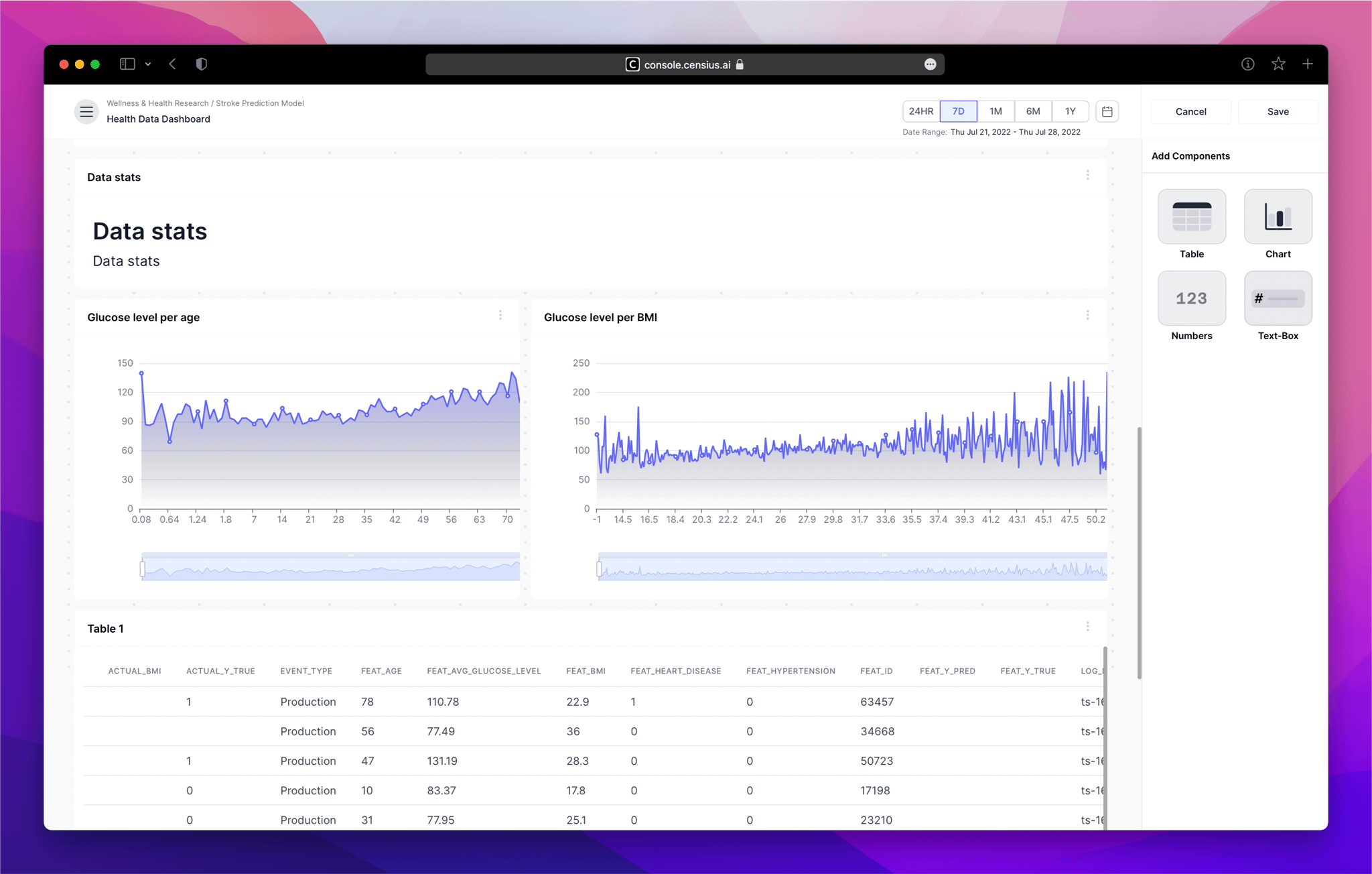The height and width of the screenshot is (874, 1372).
Task: Click the 50723 ID cell
Action: [876, 761]
